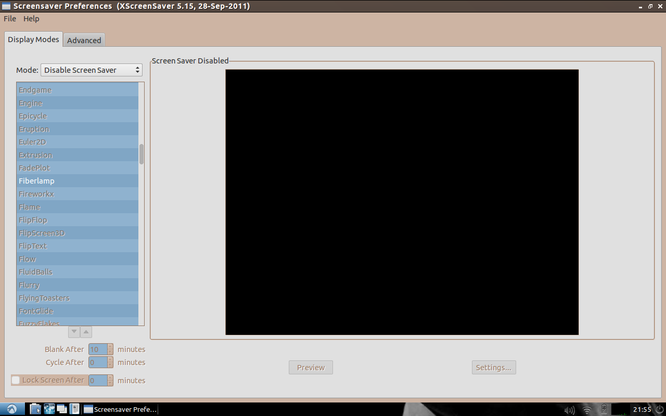
Task: Click the black screensaver preview area
Action: (402, 202)
